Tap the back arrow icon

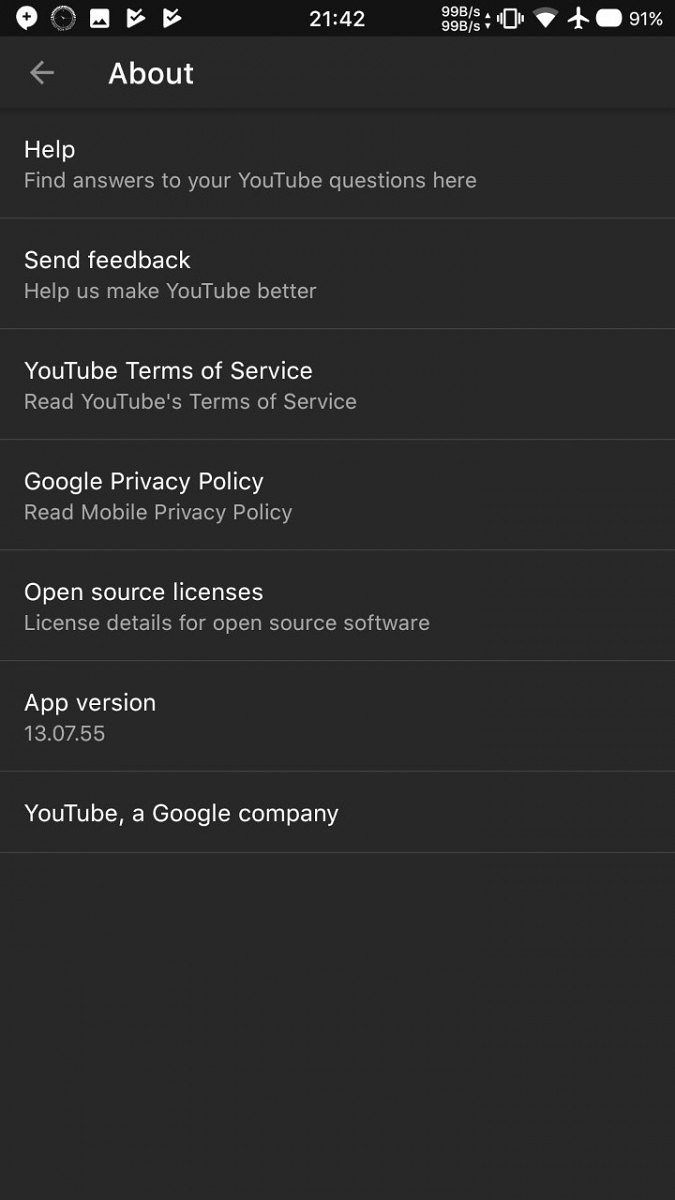[41, 73]
